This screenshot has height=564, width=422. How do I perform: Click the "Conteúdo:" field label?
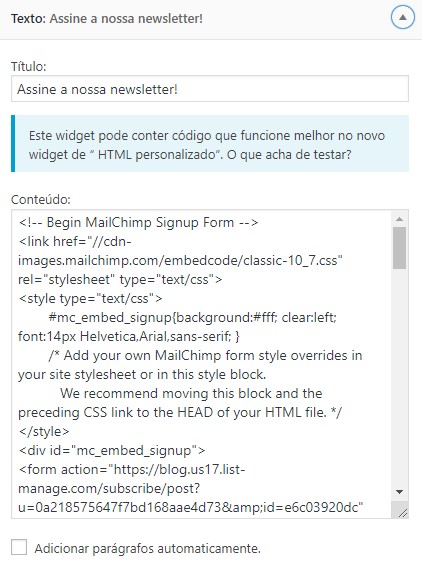tap(41, 200)
